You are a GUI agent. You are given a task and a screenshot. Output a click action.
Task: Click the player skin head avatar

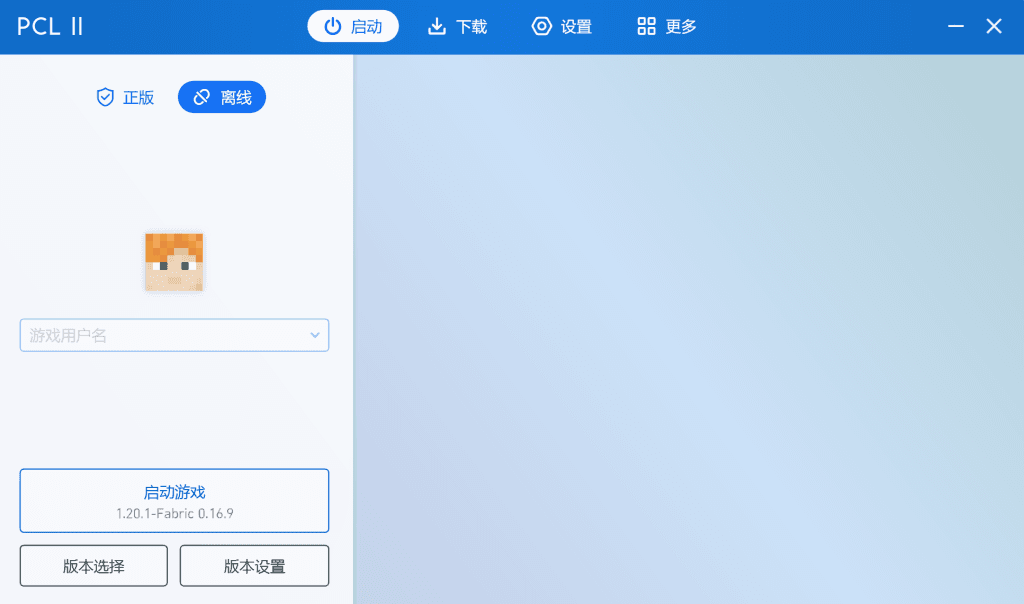coord(174,262)
